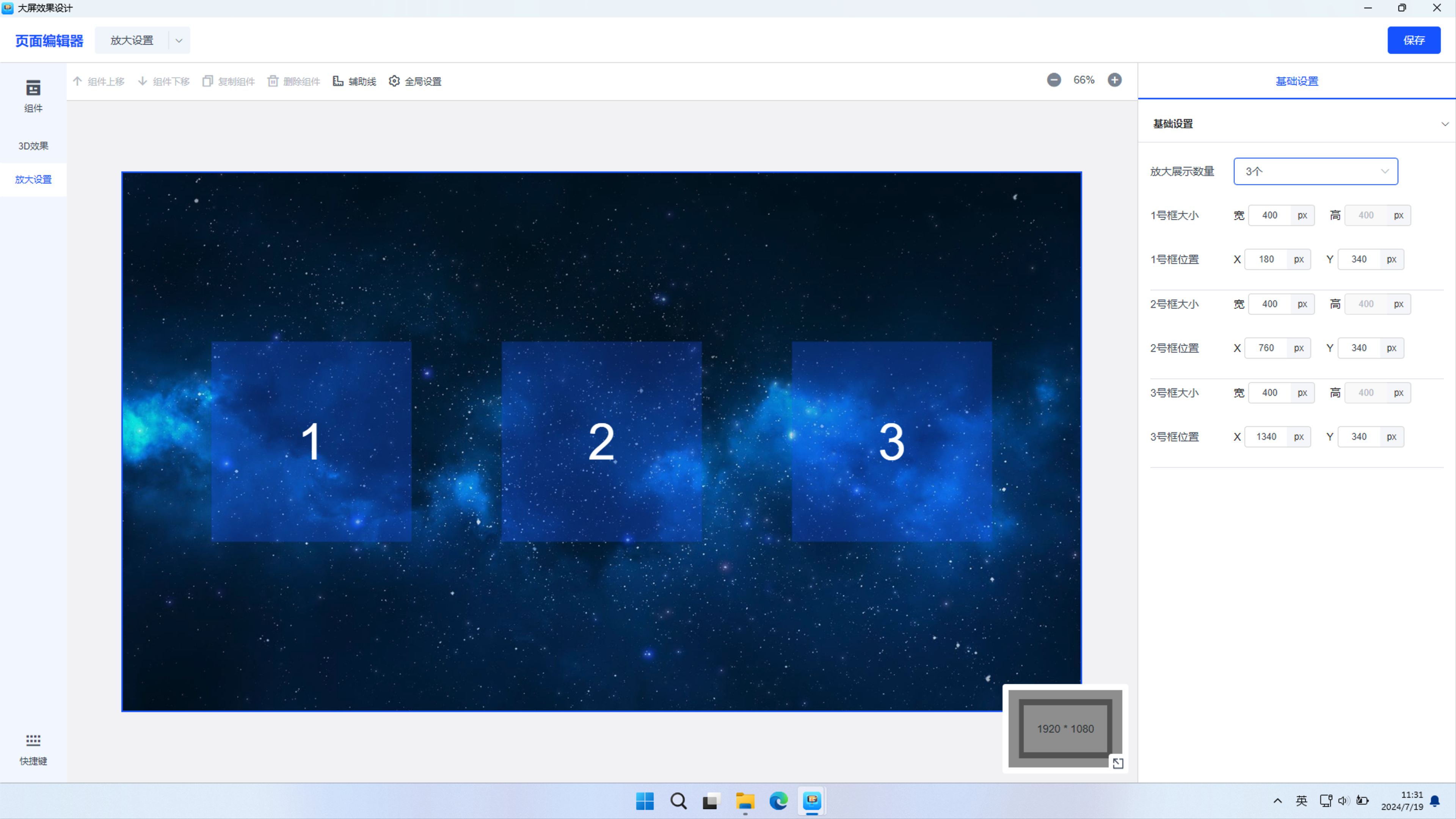The image size is (1456, 819).
Task: Edit 1号框大小 width field
Action: (1269, 215)
